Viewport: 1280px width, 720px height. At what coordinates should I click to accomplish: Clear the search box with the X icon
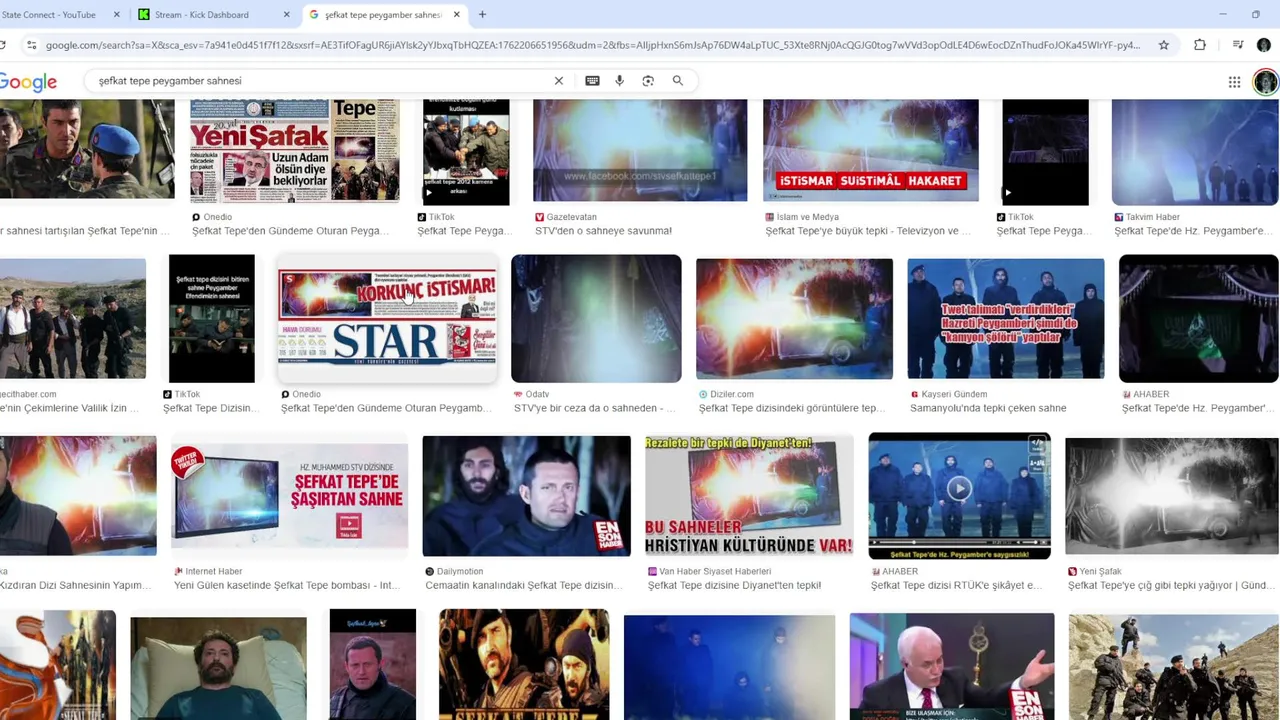pos(559,81)
